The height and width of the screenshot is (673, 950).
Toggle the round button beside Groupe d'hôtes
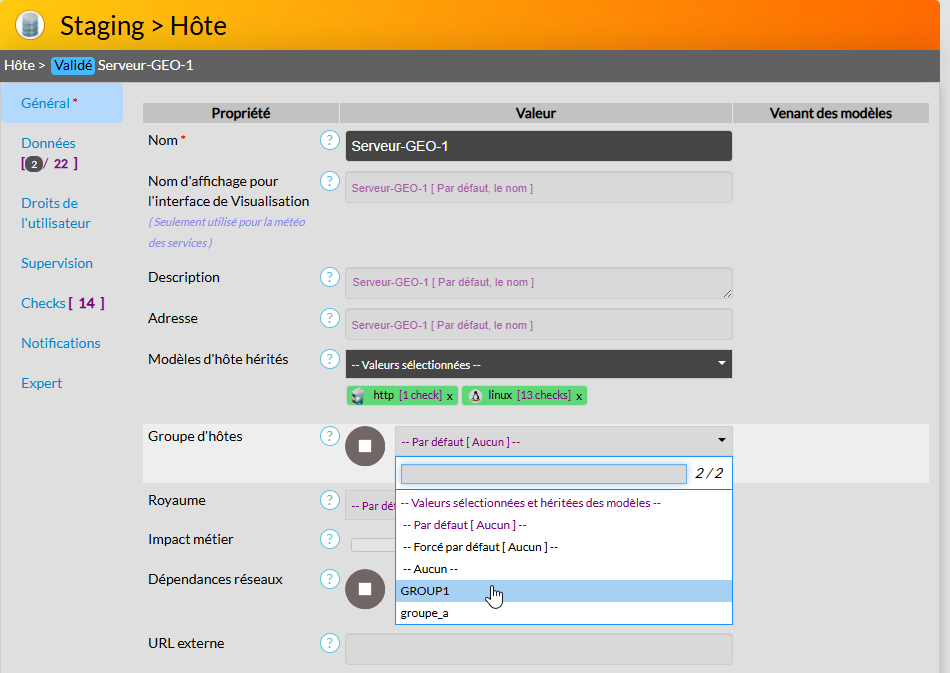365,446
